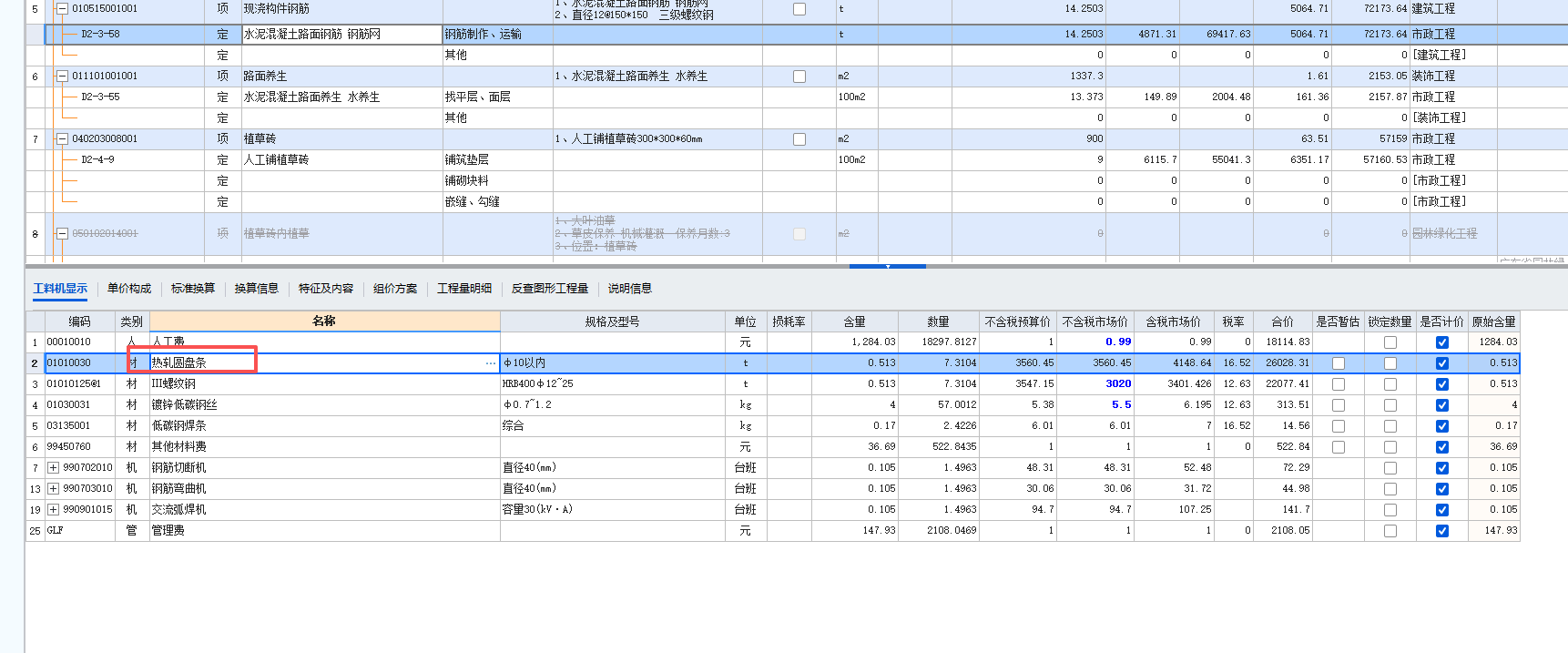Viewport: 1568px width, 653px height.
Task: Click the GLF code cell
Action: 80,531
